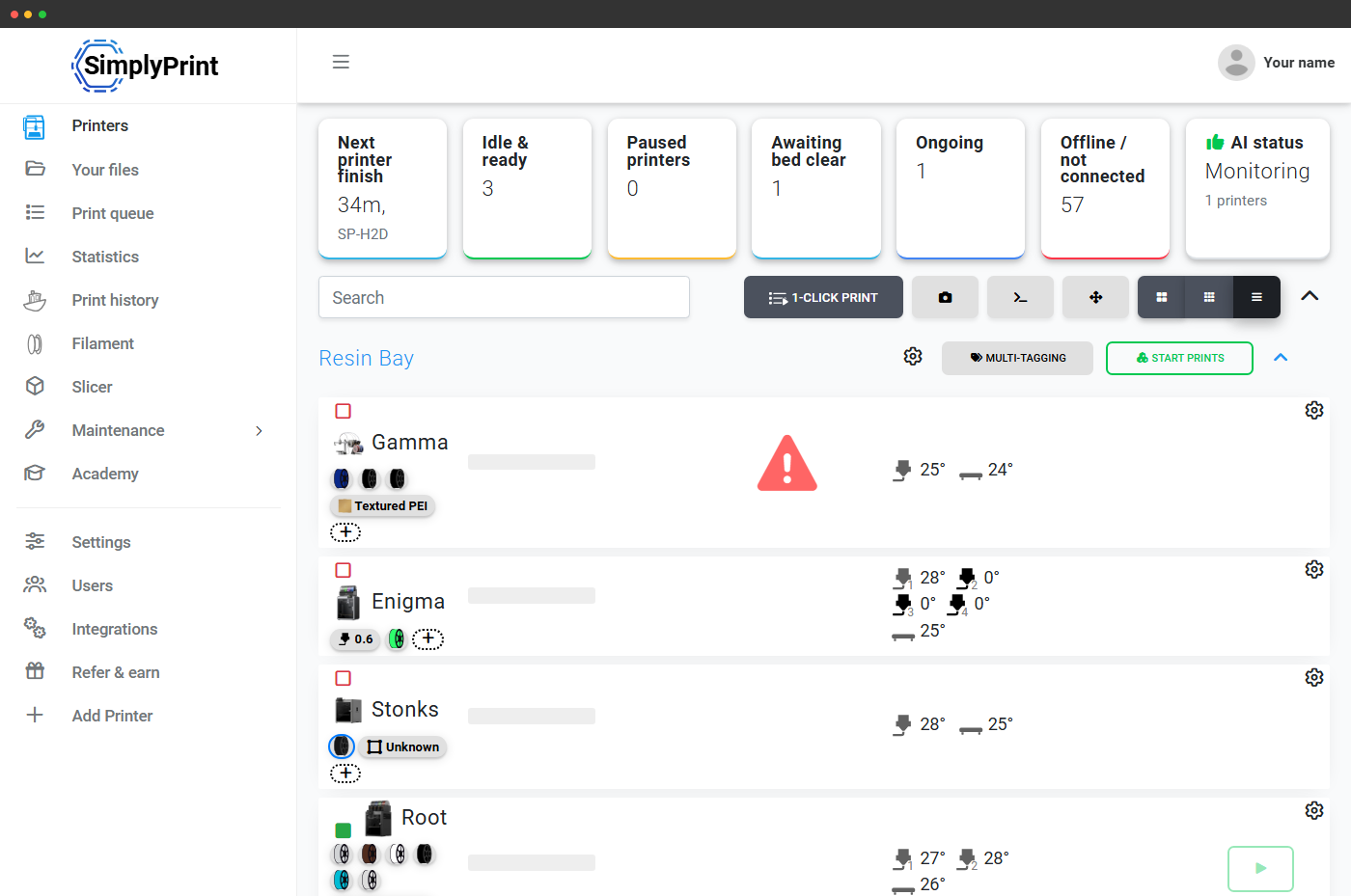This screenshot has height=896, width=1351.
Task: Open the camera view button
Action: coord(945,297)
